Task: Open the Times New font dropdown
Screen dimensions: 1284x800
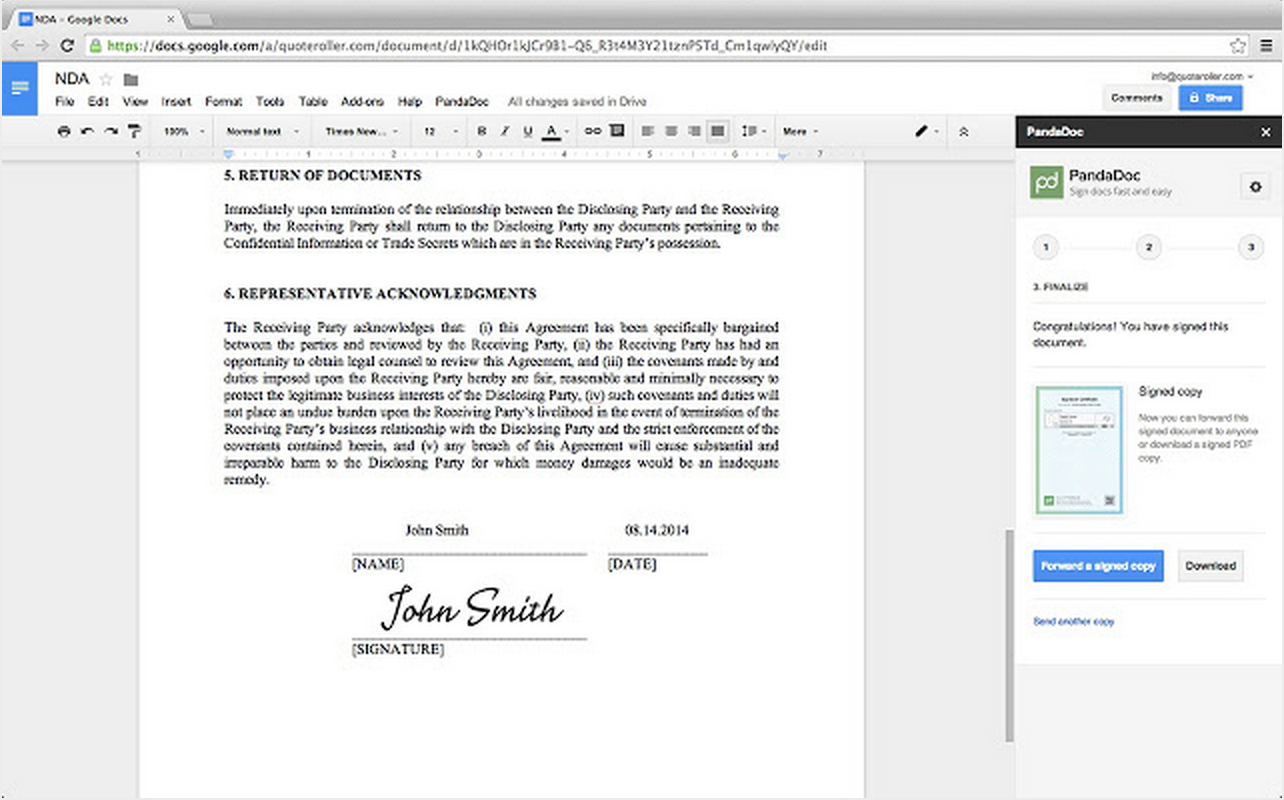Action: (361, 131)
